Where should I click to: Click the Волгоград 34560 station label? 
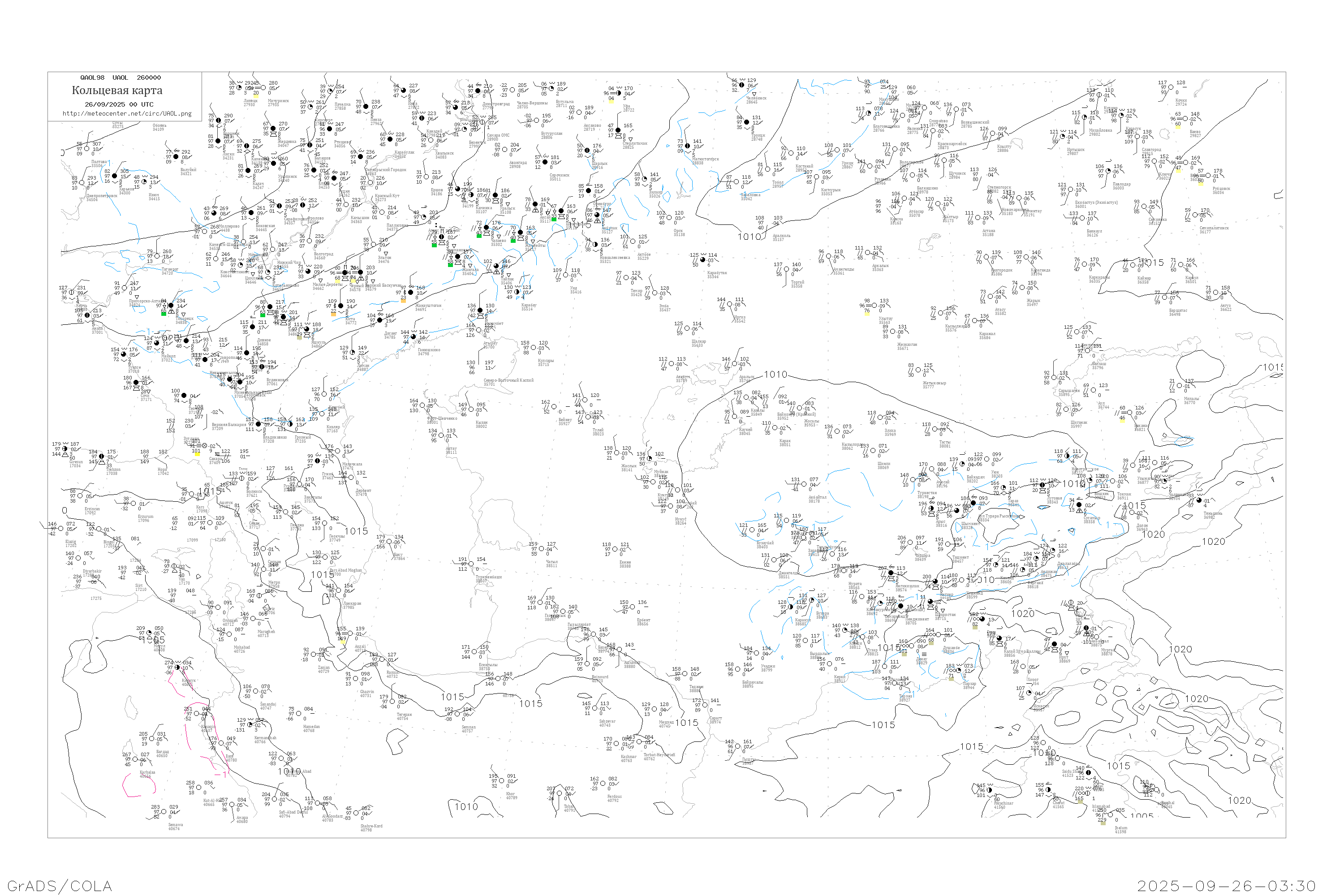tap(323, 255)
